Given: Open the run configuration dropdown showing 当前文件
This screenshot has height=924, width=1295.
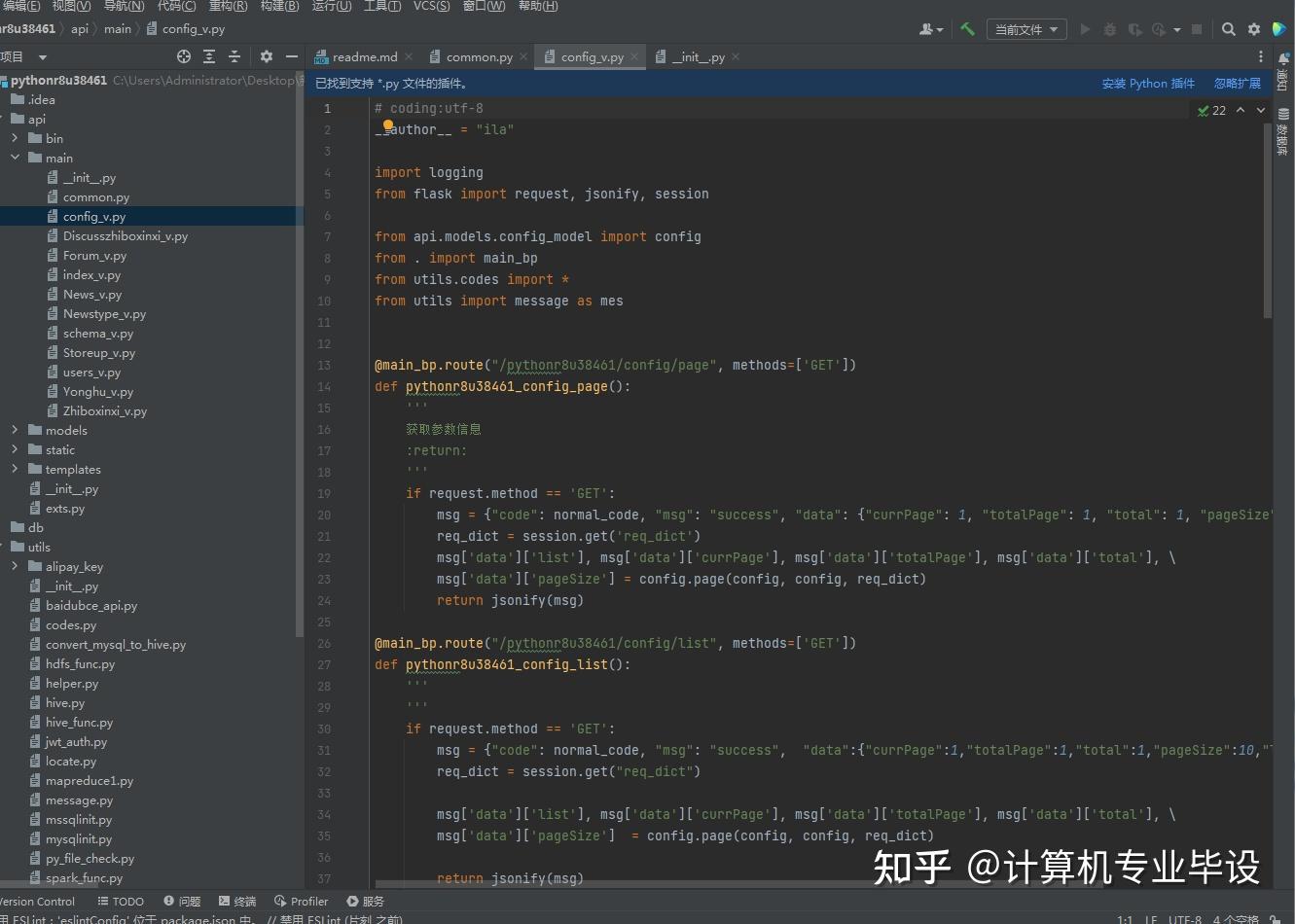Looking at the screenshot, I should click(x=1025, y=29).
